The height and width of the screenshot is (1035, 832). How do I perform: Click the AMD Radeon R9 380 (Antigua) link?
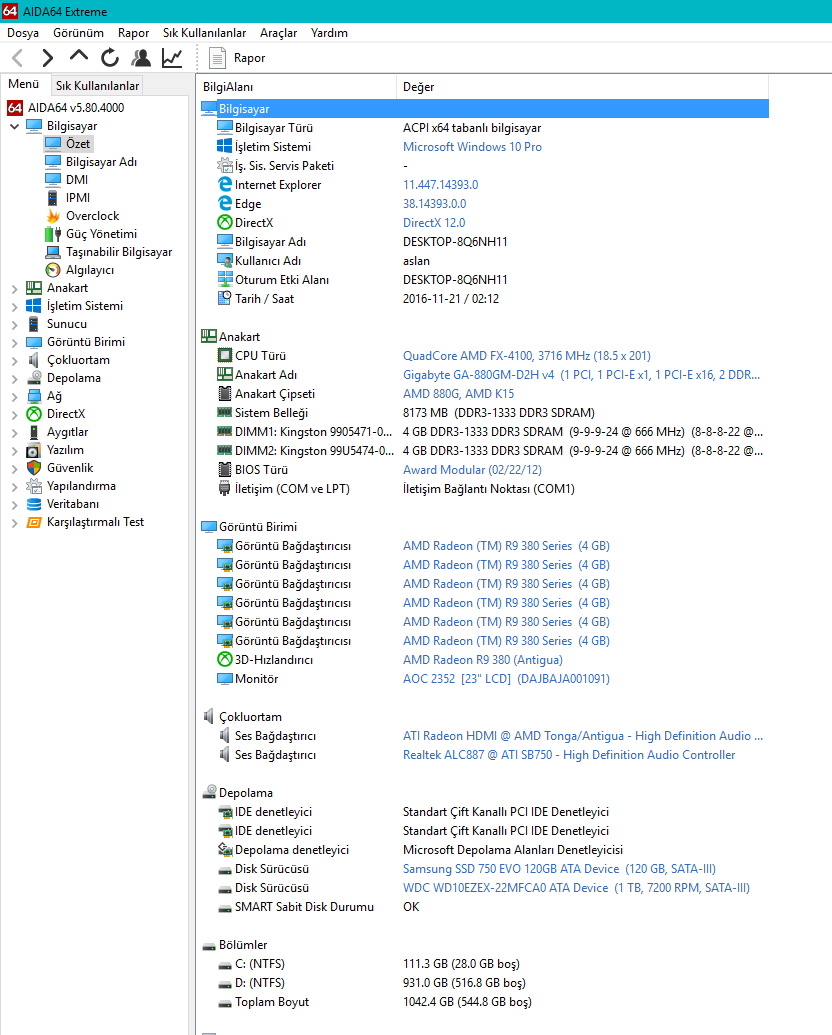point(483,659)
